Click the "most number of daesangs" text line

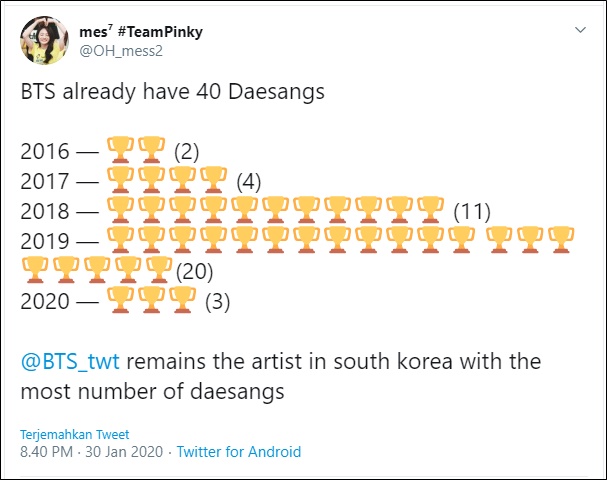(x=153, y=392)
